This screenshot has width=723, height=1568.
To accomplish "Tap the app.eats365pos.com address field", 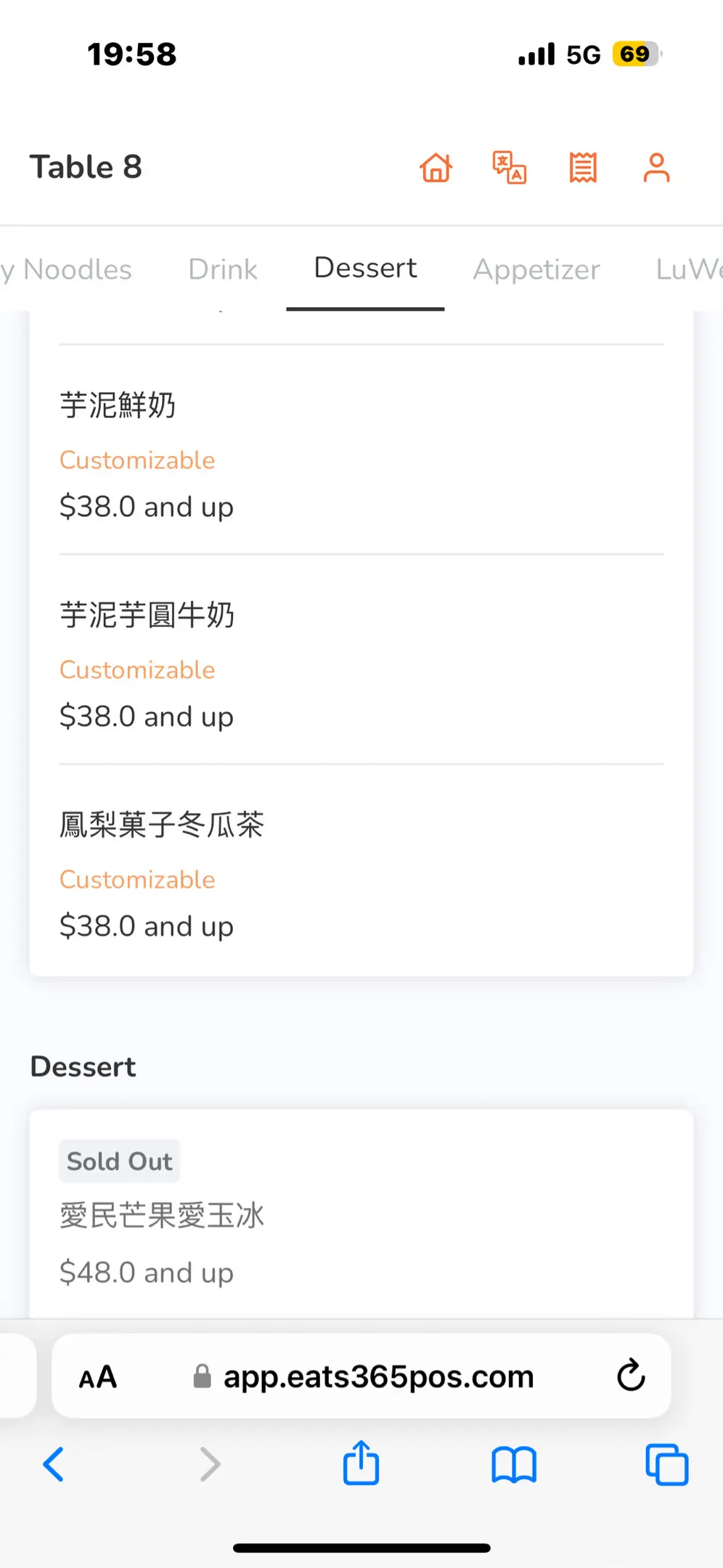I will pyautogui.click(x=377, y=1376).
